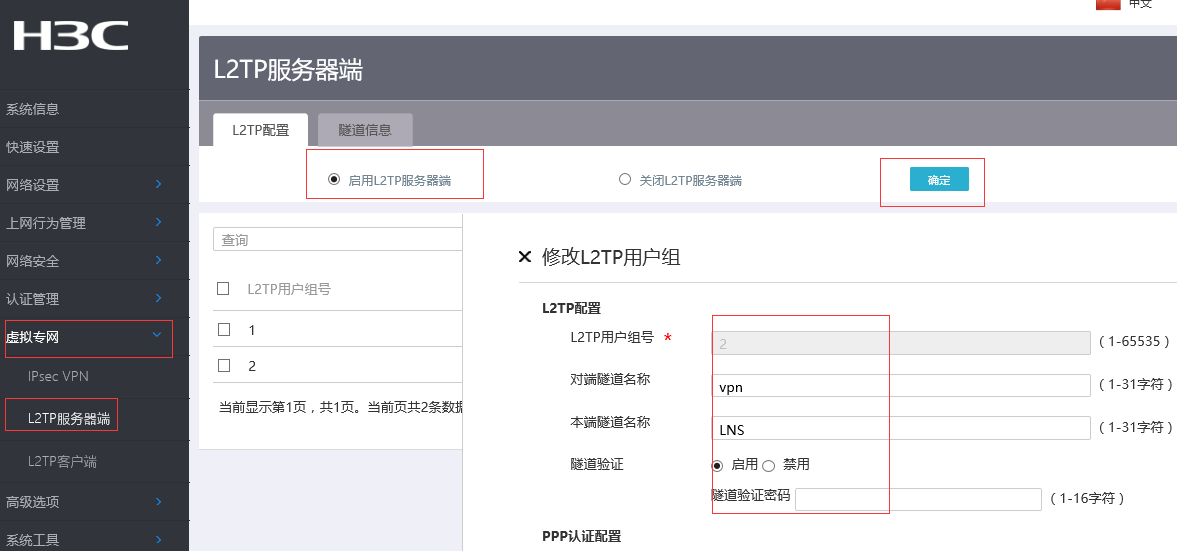Check the box for user group 2

pos(224,365)
